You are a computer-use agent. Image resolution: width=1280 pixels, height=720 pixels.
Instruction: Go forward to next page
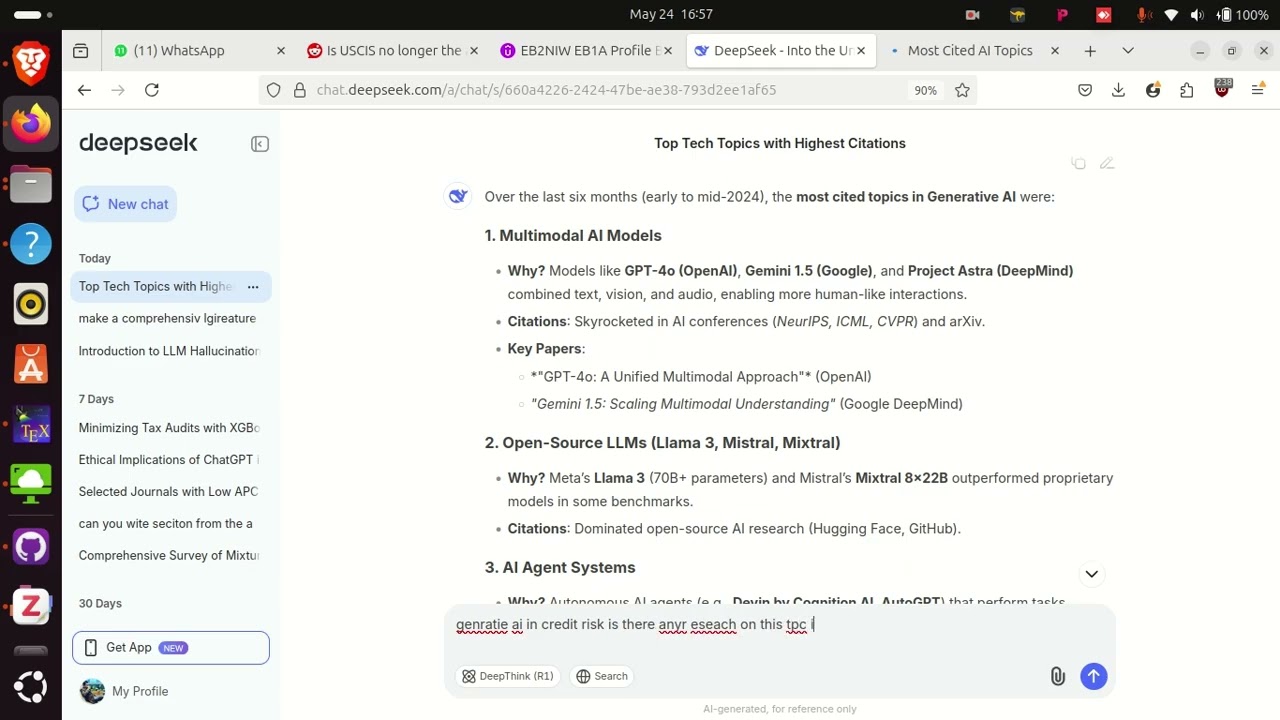pos(118,90)
